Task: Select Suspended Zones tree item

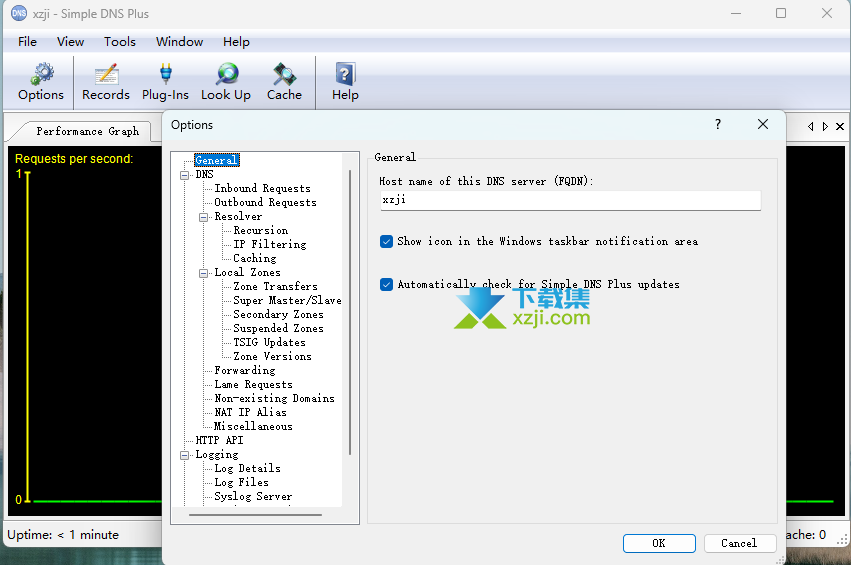Action: coord(278,329)
